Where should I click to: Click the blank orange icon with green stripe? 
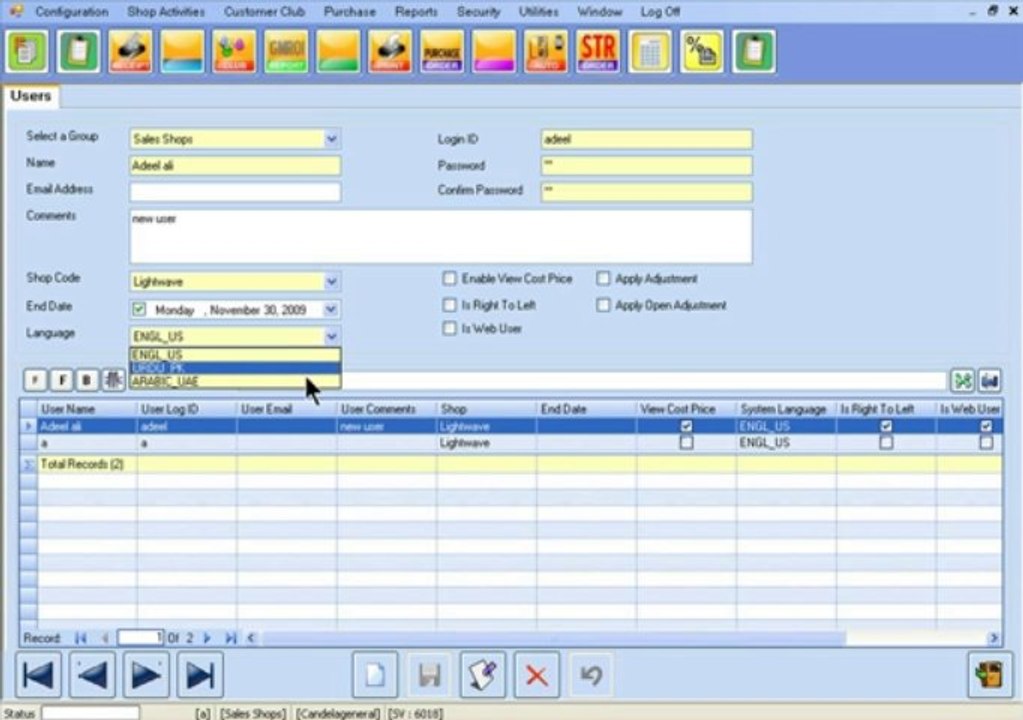[x=338, y=51]
